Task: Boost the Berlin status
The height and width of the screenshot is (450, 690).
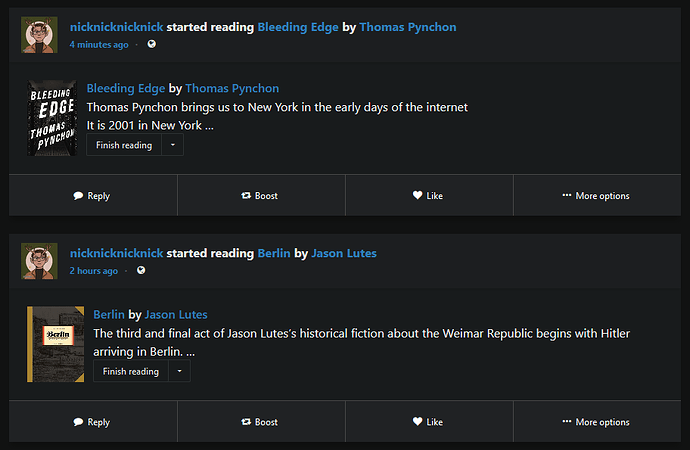Action: pyautogui.click(x=260, y=422)
